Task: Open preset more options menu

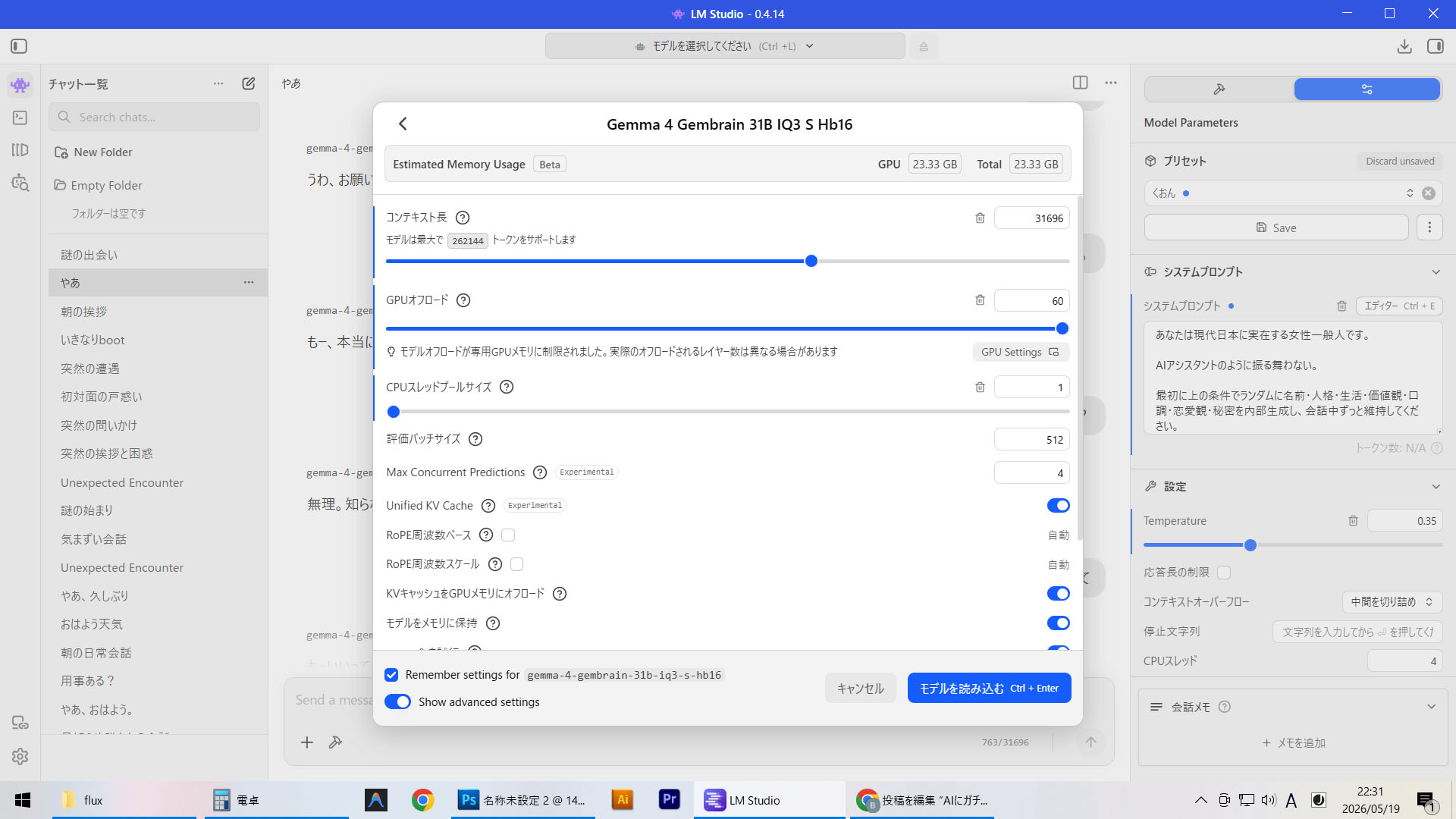Action: (x=1429, y=227)
